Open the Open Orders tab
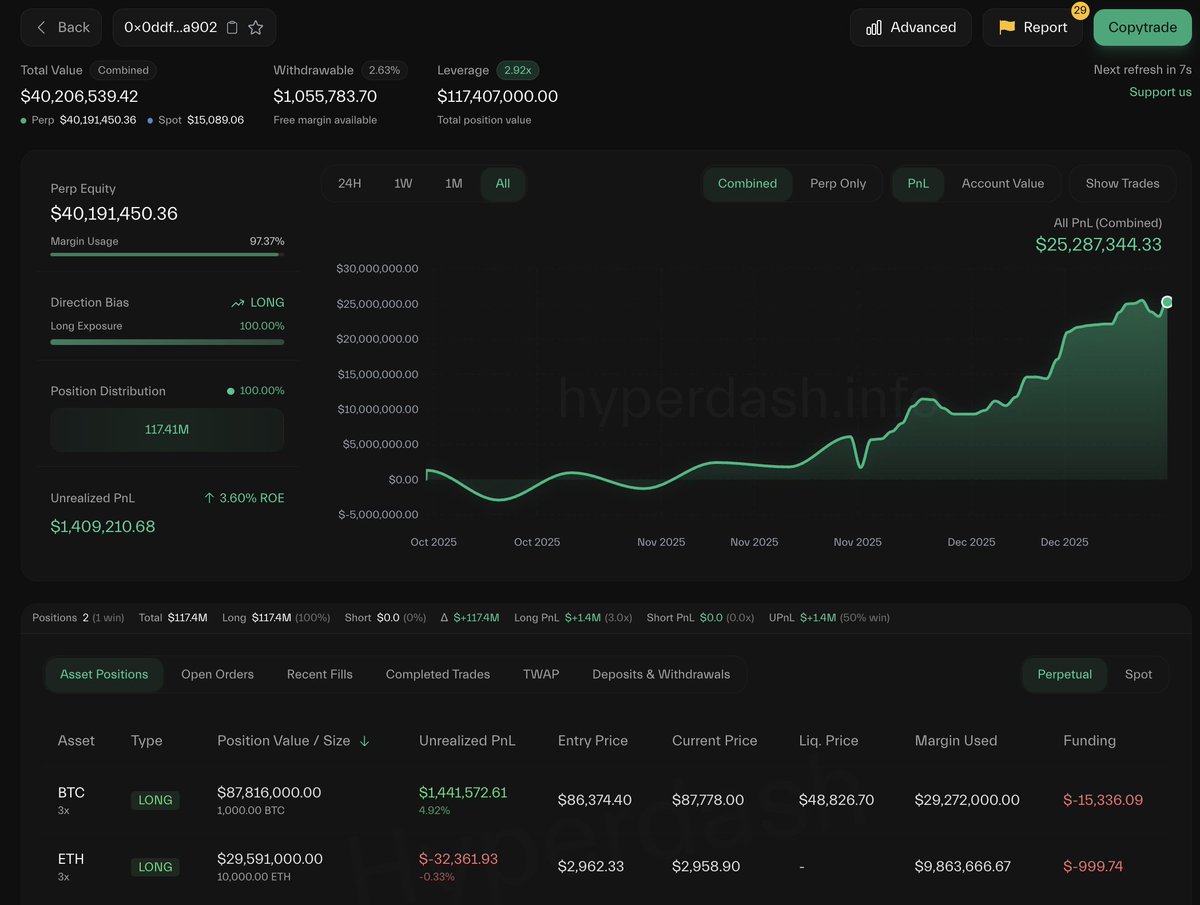1200x905 pixels. click(x=217, y=674)
